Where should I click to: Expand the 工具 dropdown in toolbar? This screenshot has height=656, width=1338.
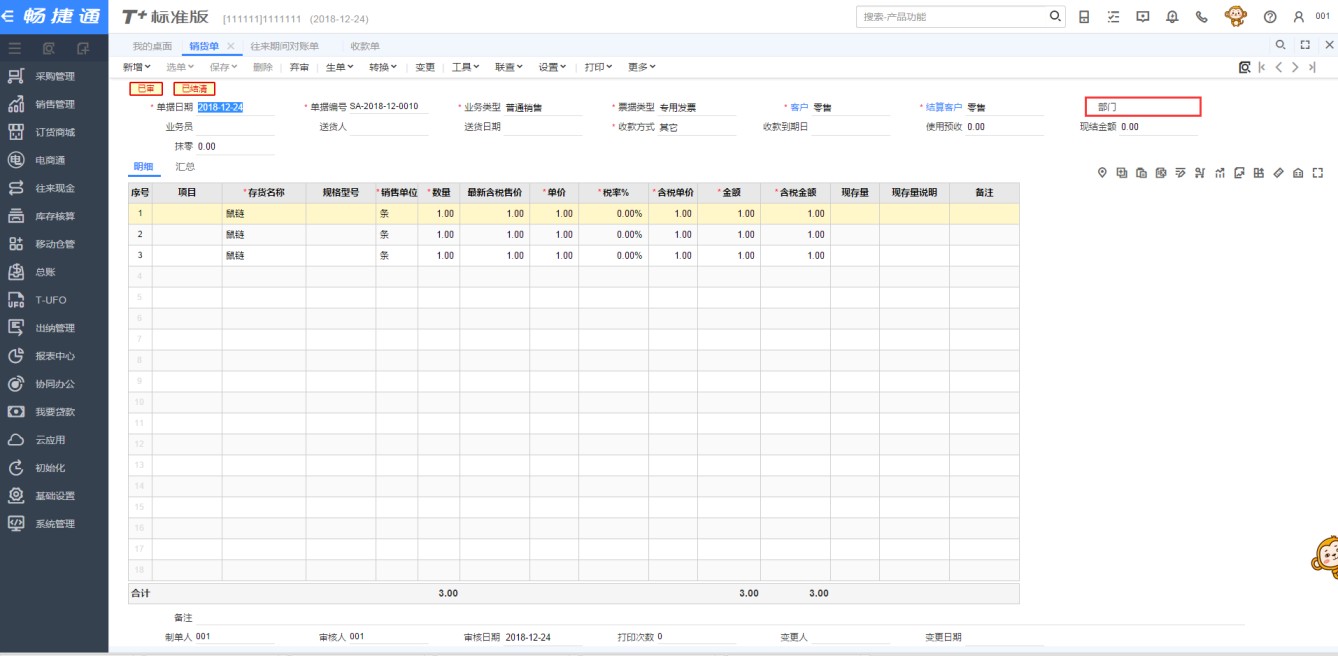click(465, 67)
